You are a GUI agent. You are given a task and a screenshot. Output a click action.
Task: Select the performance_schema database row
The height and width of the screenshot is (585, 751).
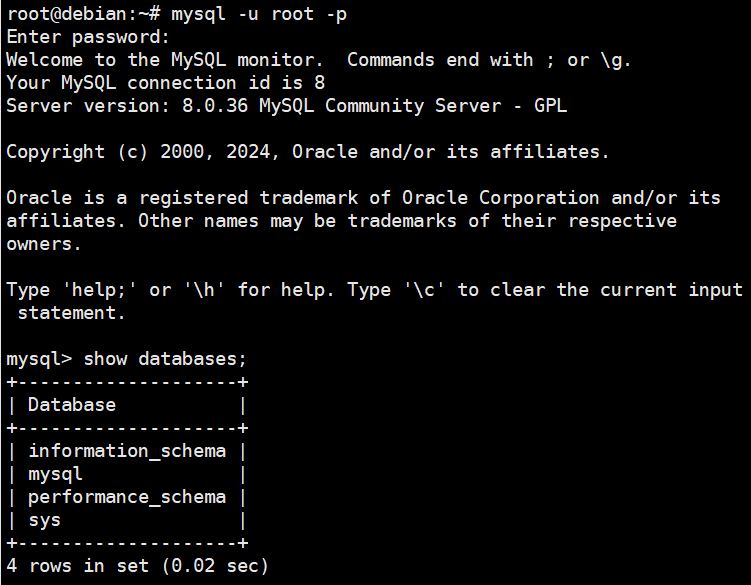click(127, 497)
